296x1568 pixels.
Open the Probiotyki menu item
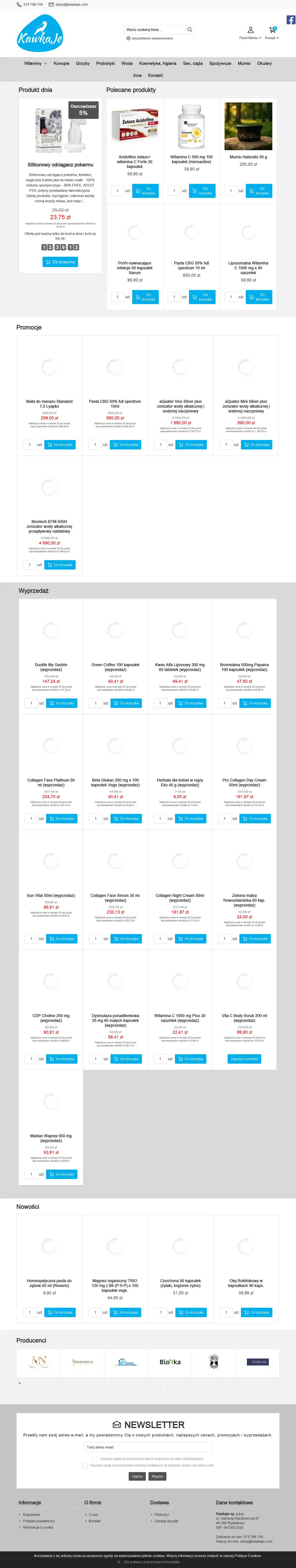(106, 63)
